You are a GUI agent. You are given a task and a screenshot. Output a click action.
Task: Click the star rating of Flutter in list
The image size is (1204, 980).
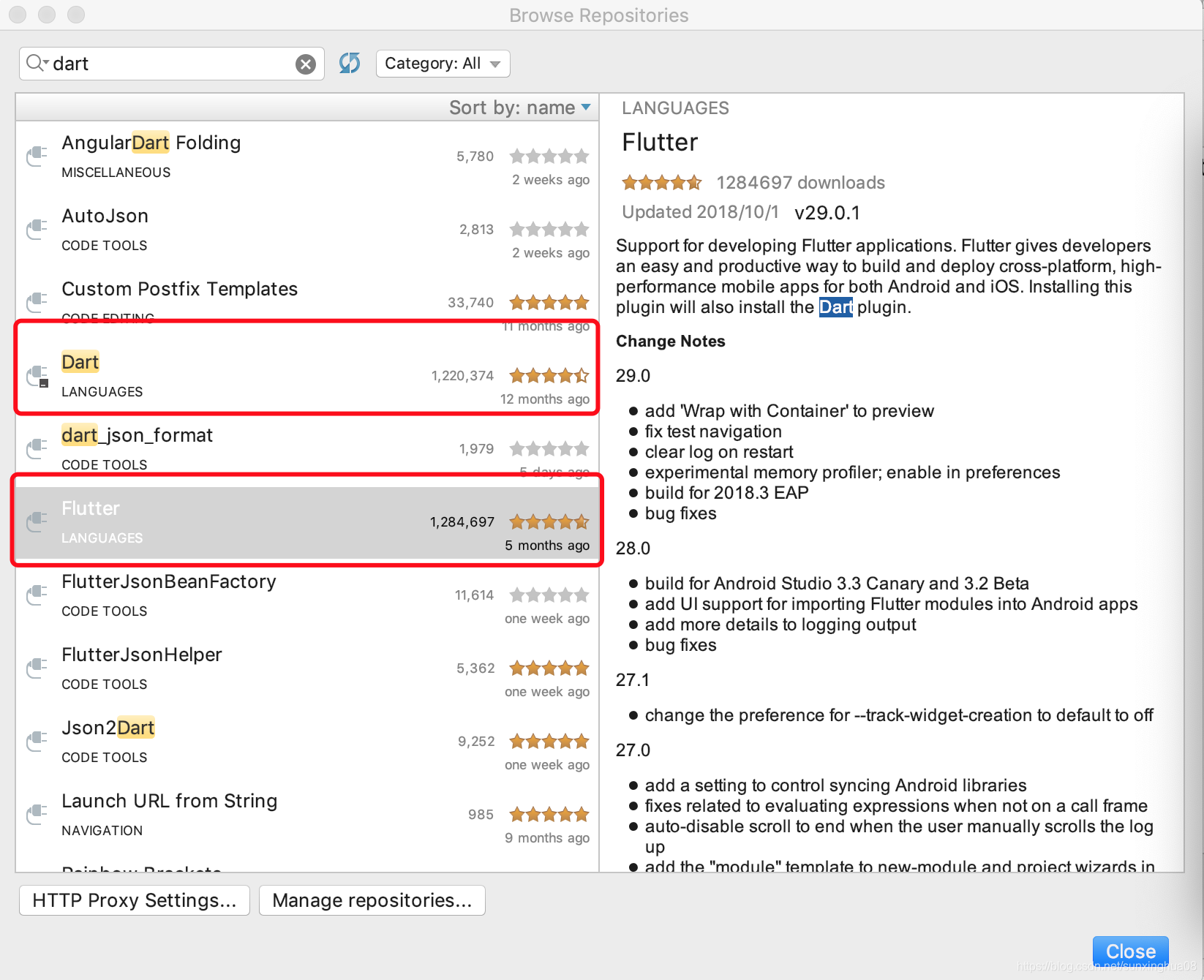tap(549, 522)
